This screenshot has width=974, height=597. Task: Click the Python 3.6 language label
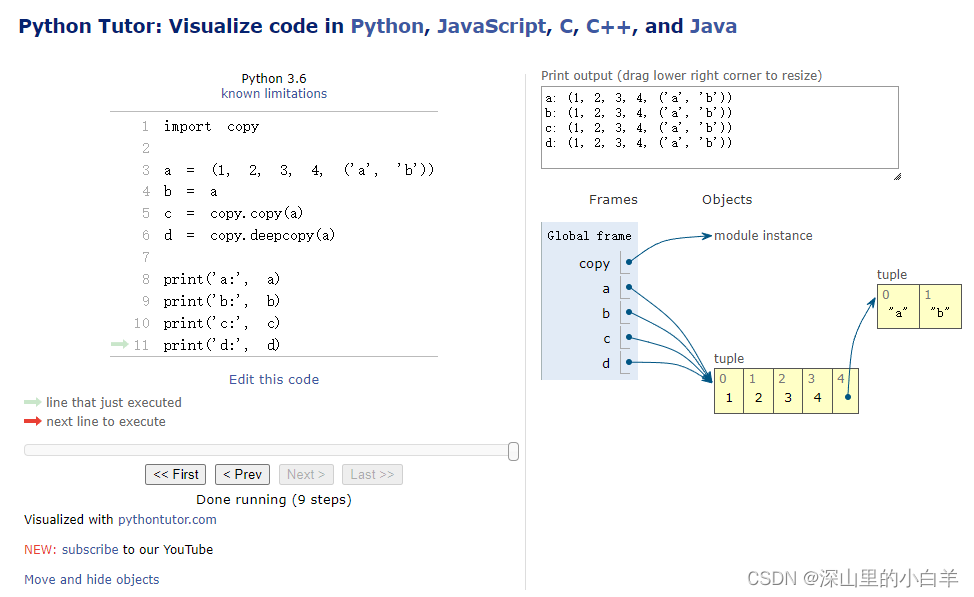274,79
